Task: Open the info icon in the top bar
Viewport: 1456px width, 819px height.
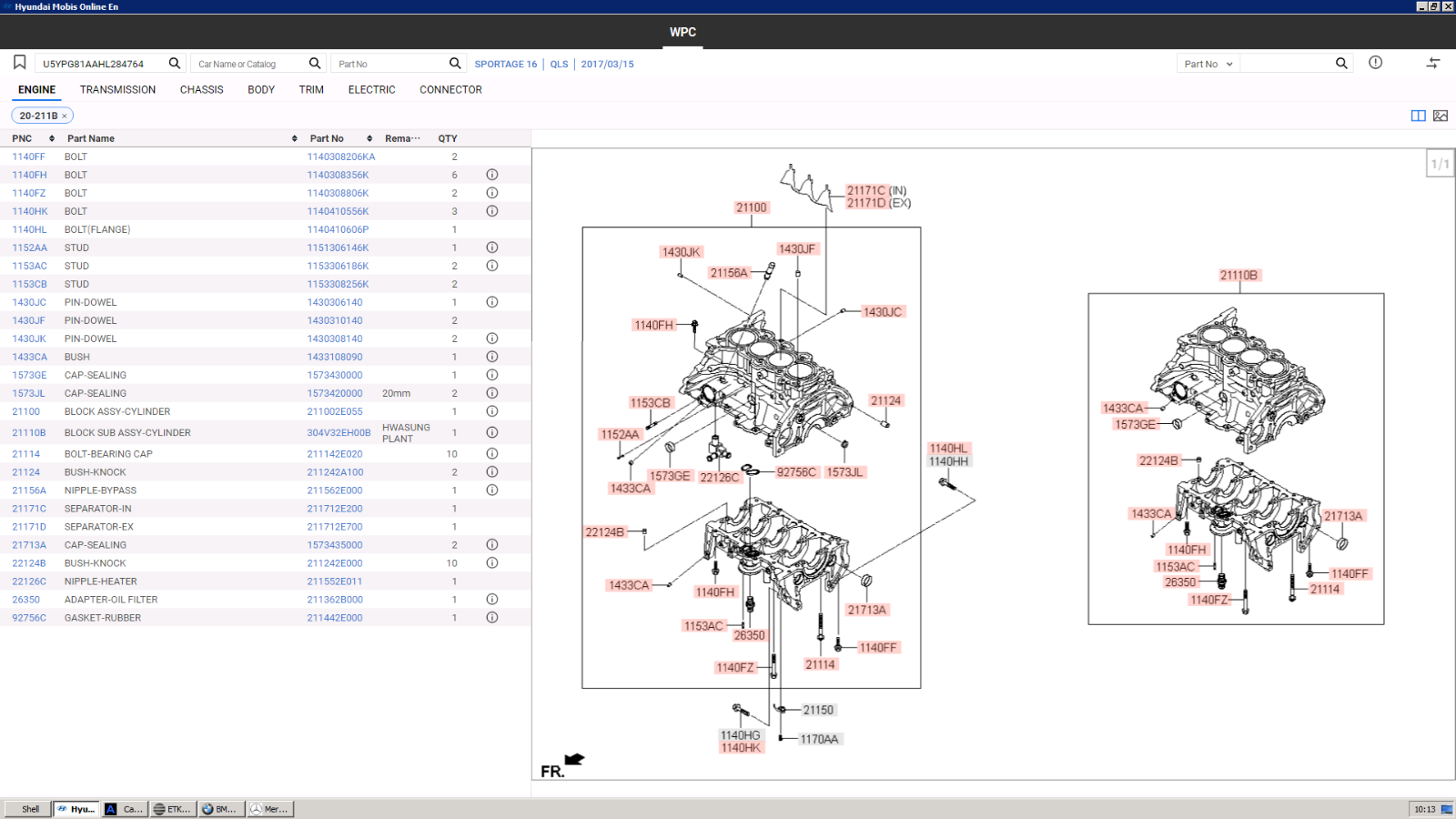Action: tap(1375, 63)
